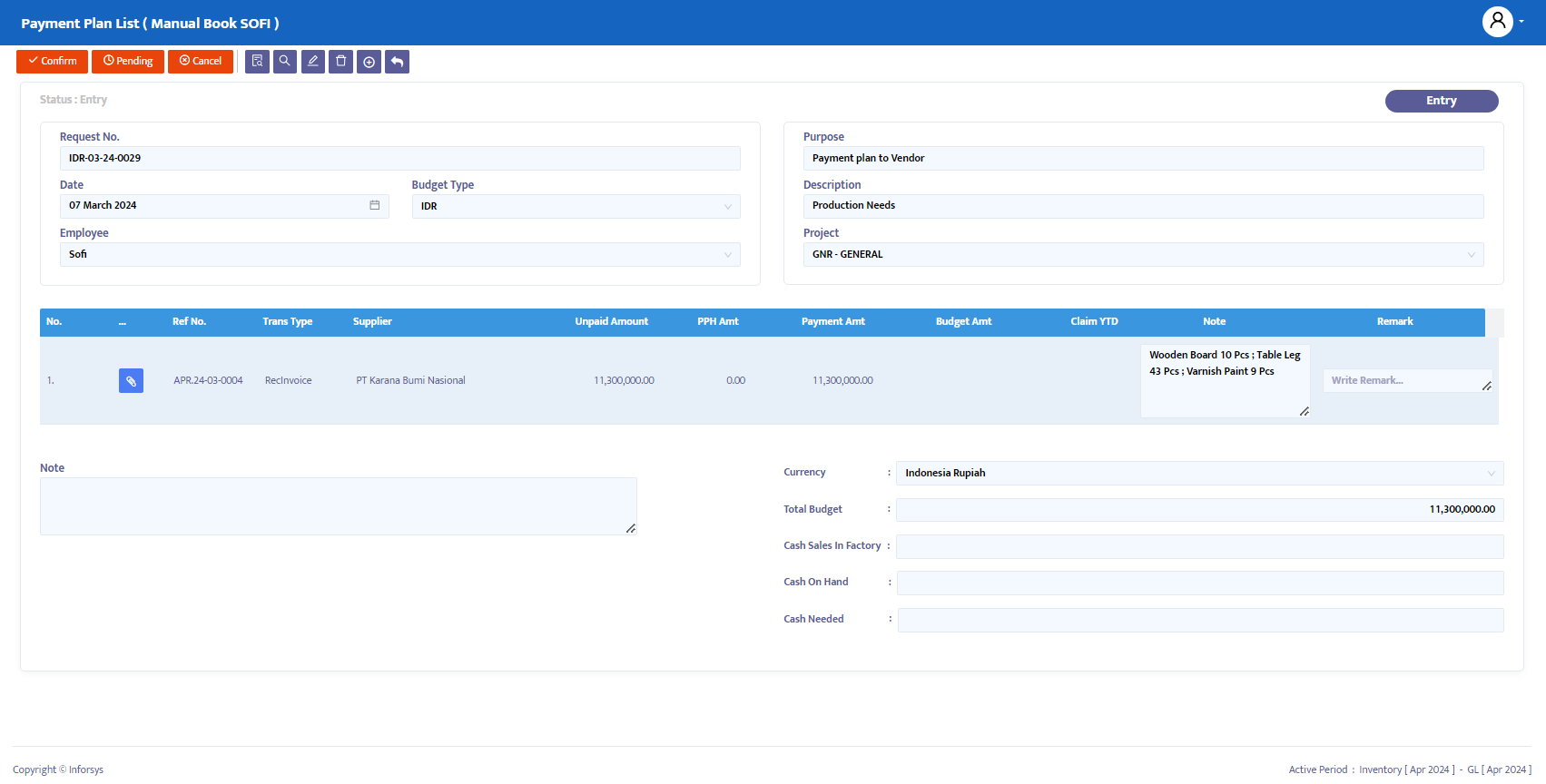
Task: Click the Date field 07 March 2024
Action: pos(224,206)
